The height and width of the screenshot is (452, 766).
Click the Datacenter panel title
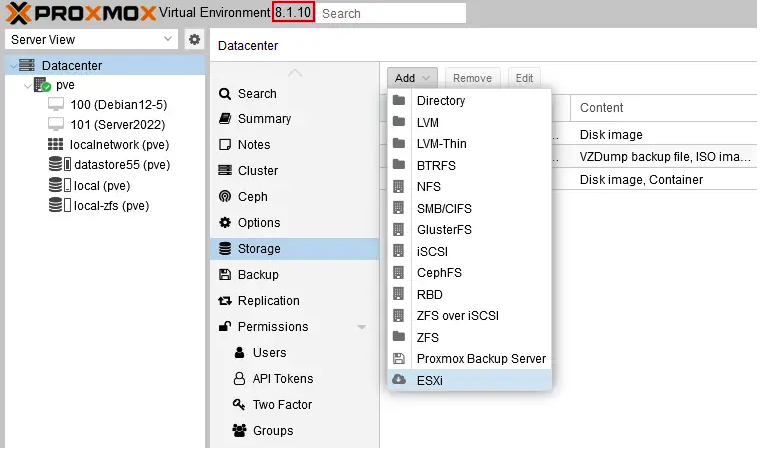[x=248, y=46]
